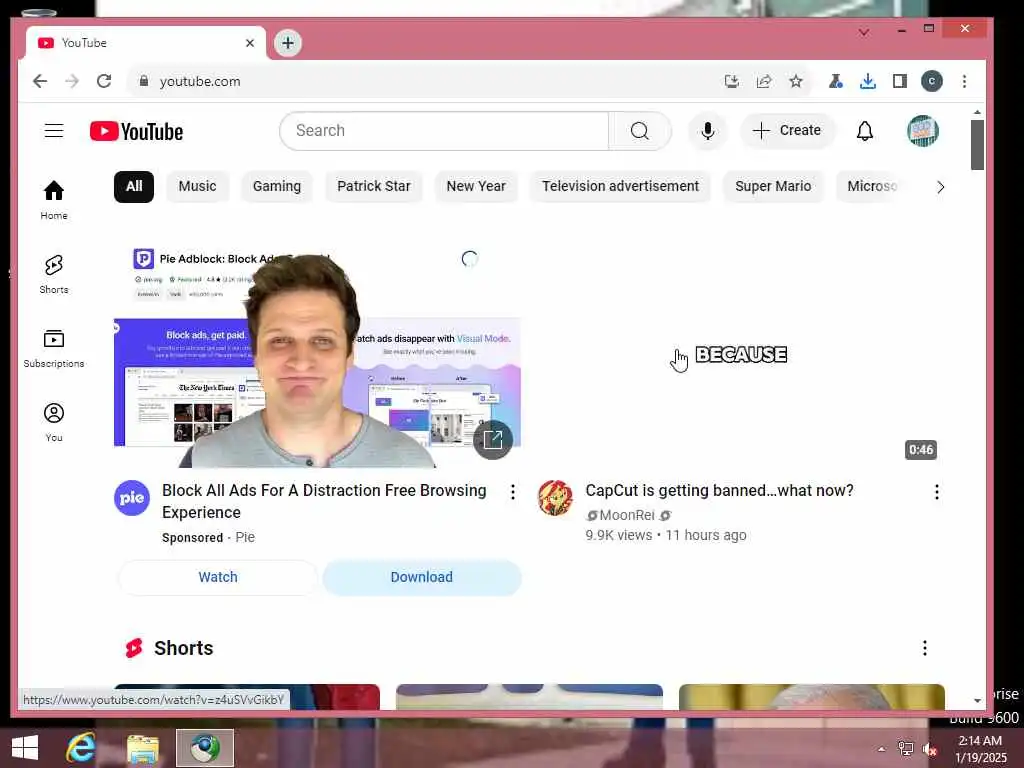Image resolution: width=1024 pixels, height=768 pixels.
Task: Click the search magnifier button
Action: point(640,131)
